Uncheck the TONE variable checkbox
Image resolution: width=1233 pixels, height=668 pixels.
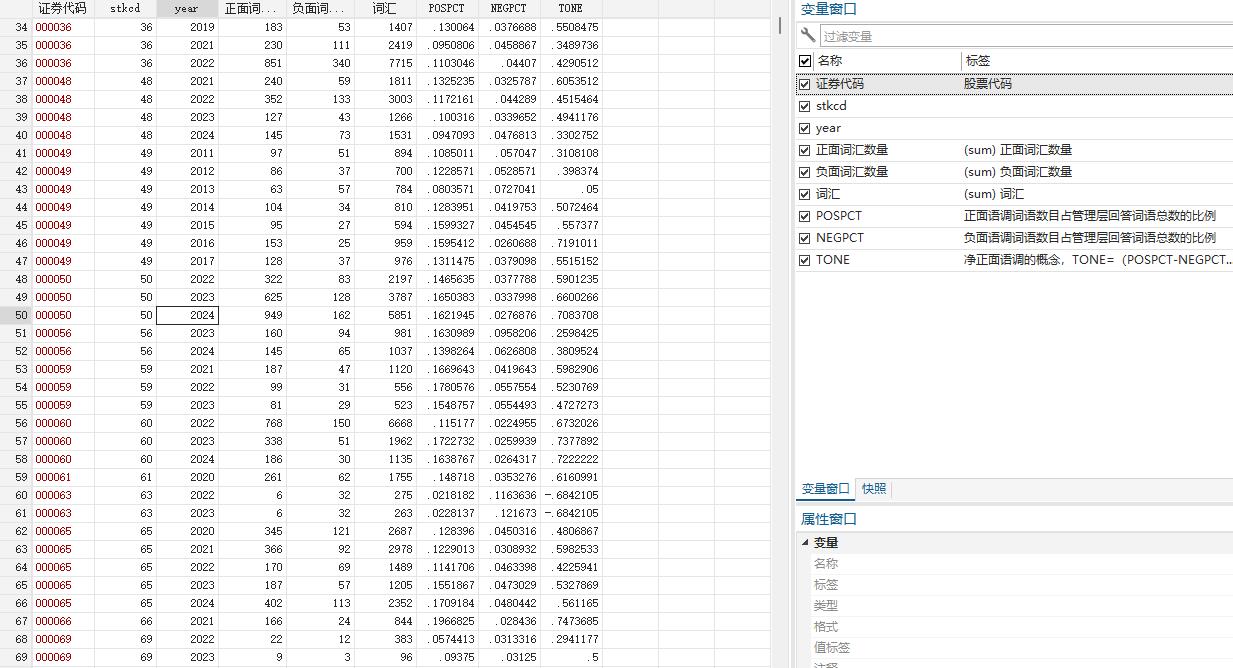coord(806,260)
